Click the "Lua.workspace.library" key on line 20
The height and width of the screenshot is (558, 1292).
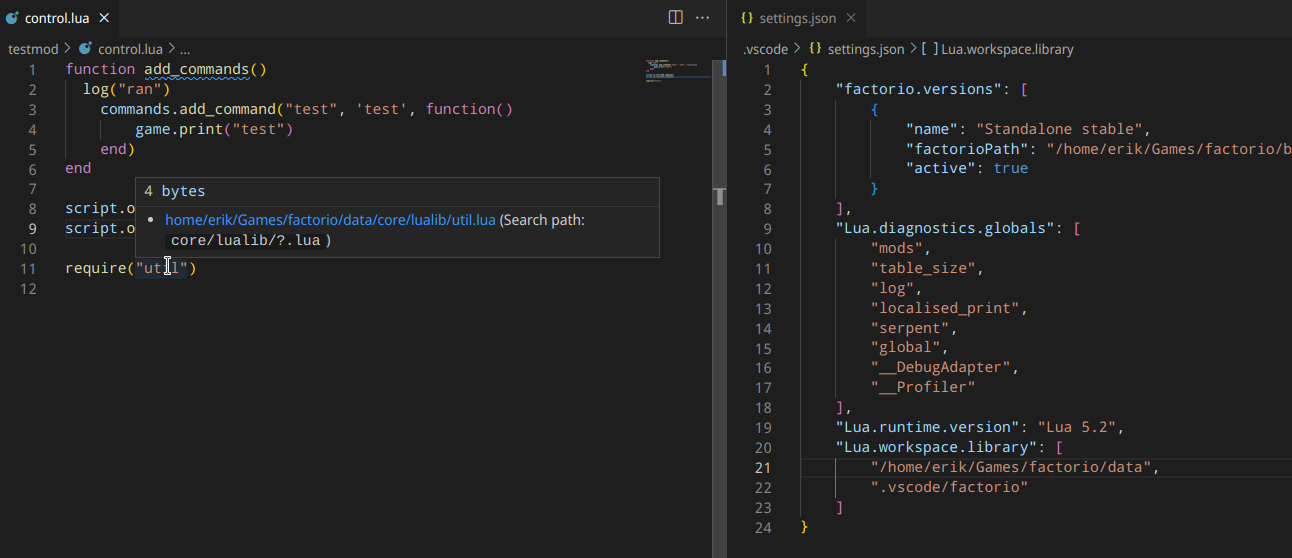click(x=936, y=447)
